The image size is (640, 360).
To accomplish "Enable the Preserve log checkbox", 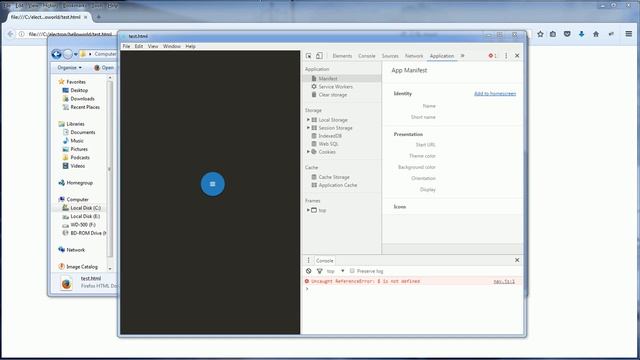I will 352,271.
